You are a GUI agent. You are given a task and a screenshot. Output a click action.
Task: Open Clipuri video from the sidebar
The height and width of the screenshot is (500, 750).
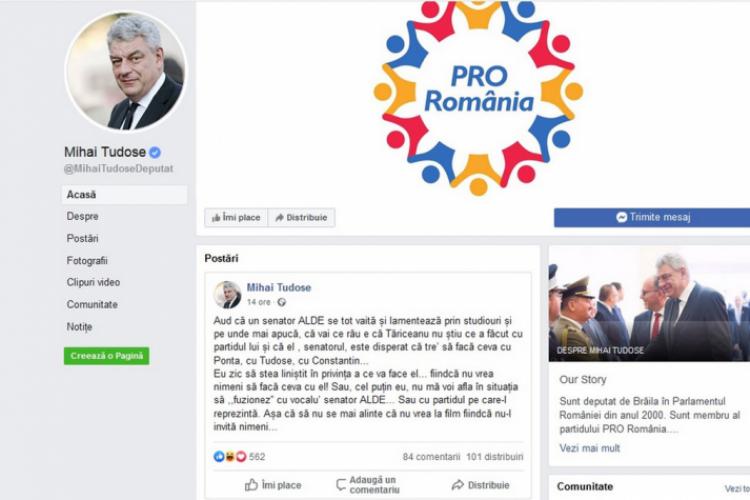(x=93, y=282)
